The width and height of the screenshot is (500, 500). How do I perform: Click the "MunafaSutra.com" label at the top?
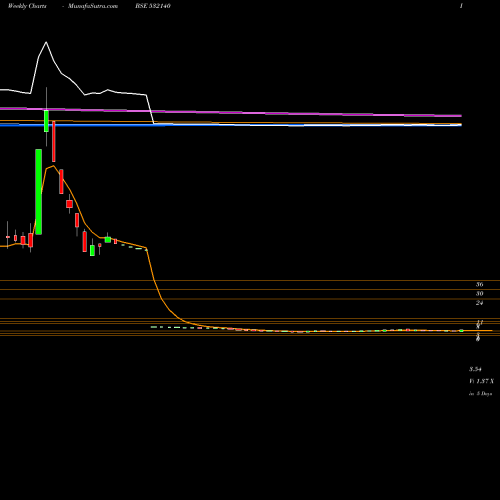93,6
